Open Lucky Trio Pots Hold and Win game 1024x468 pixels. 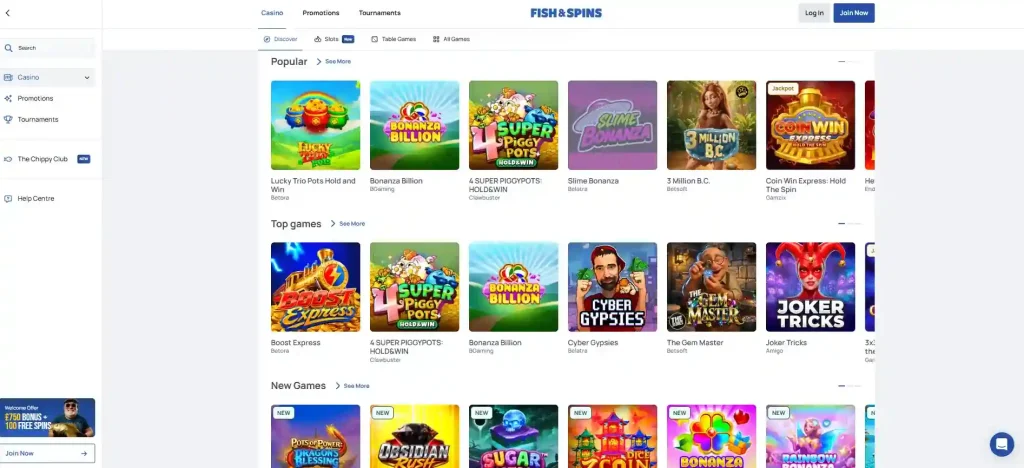coord(315,125)
